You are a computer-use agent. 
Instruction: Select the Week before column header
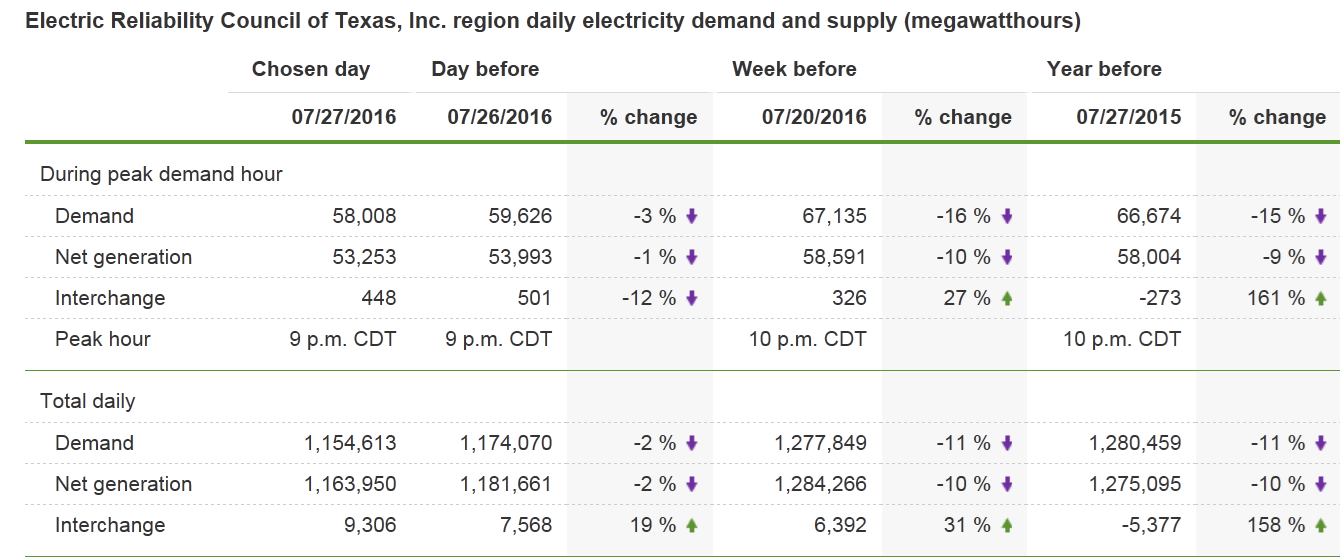pos(794,69)
